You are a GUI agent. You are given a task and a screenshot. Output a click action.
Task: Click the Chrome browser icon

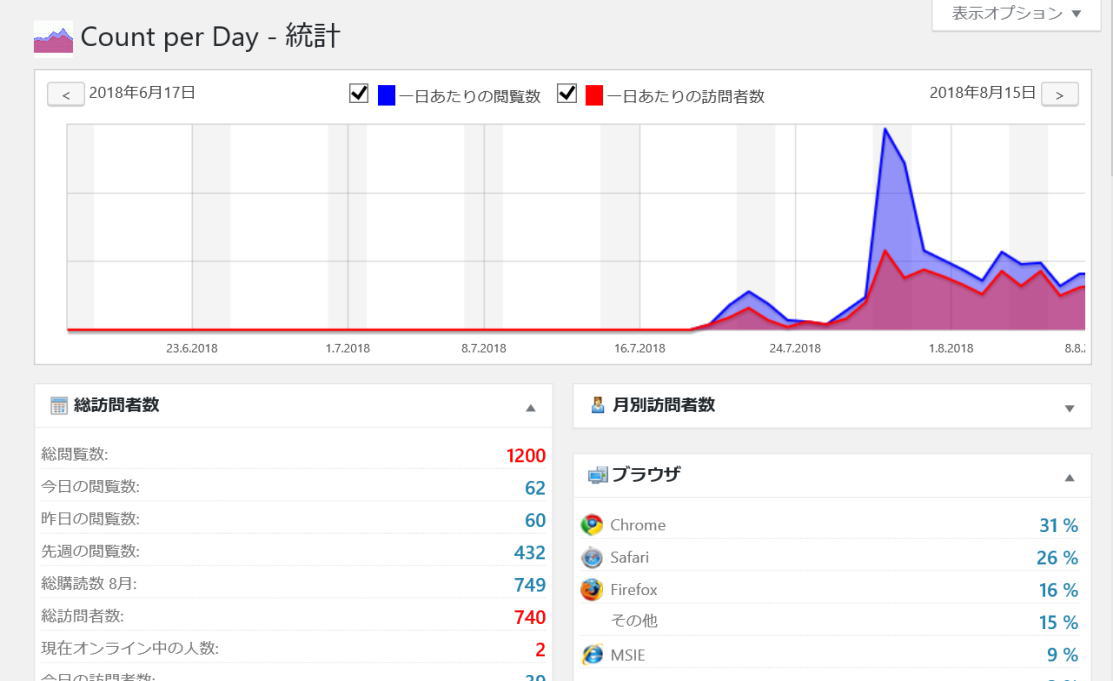coord(592,525)
